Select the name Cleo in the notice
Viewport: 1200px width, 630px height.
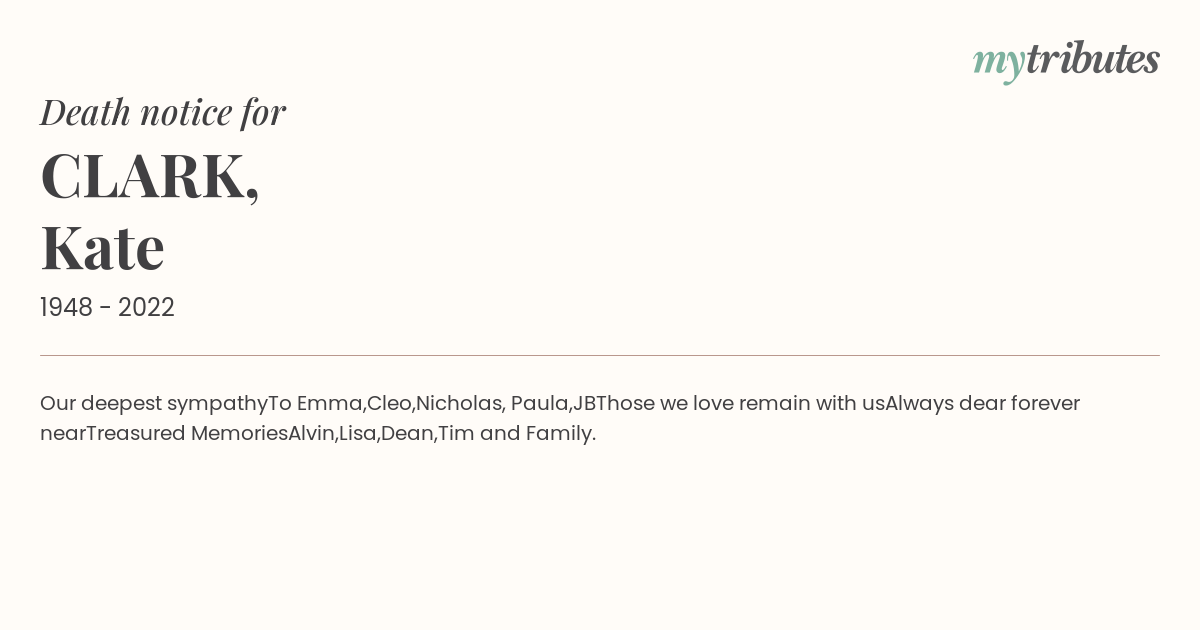(388, 404)
